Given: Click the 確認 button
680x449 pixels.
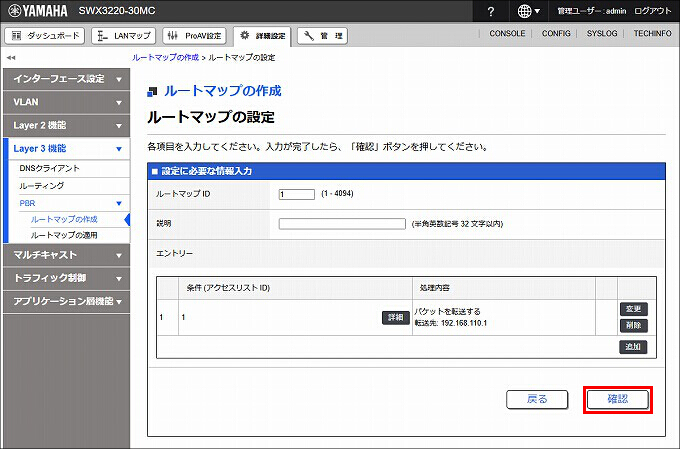Looking at the screenshot, I should pos(618,399).
